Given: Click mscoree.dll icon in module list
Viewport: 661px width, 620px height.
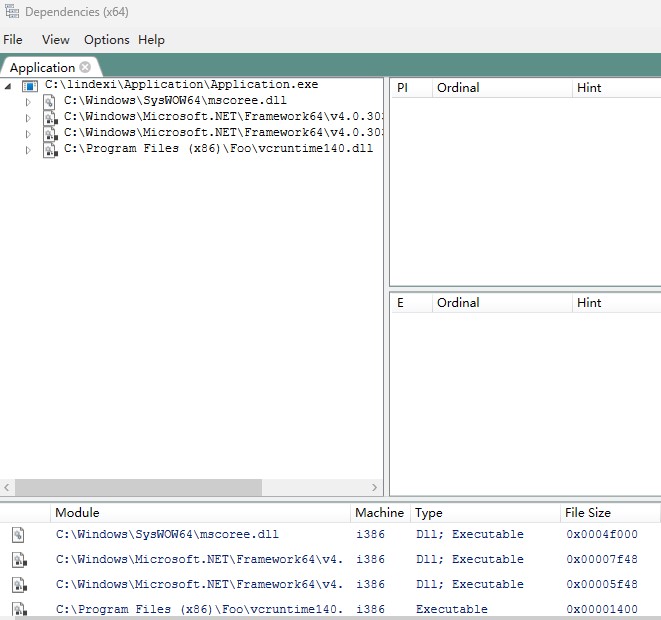Looking at the screenshot, I should point(18,535).
